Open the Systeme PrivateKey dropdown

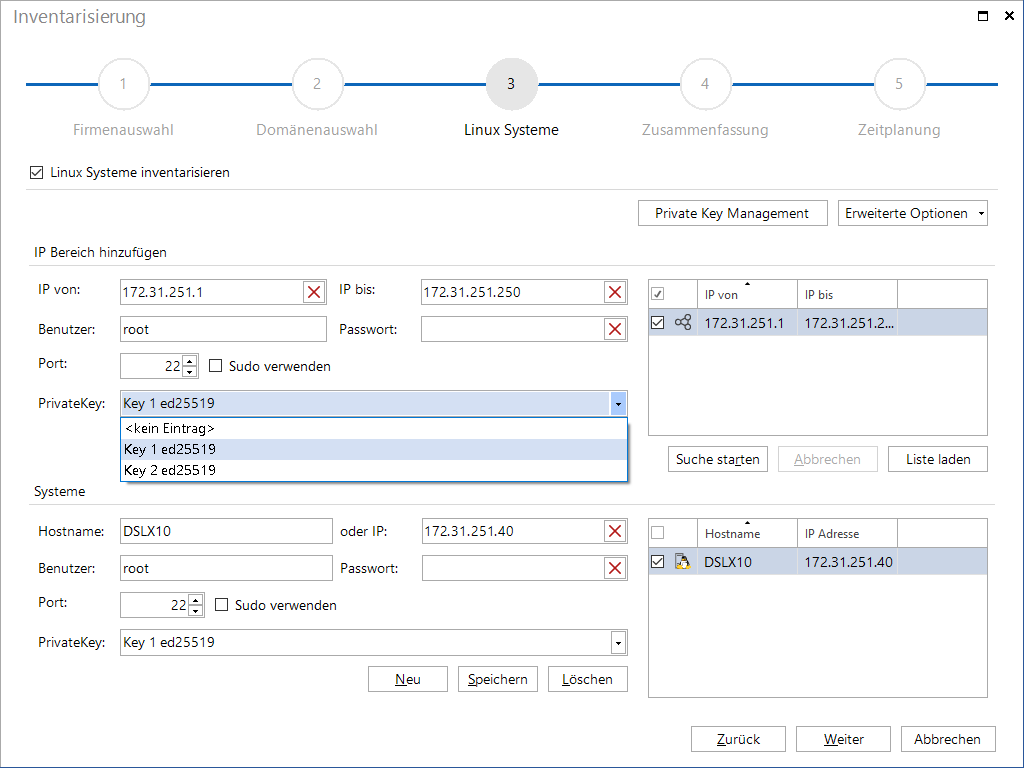pos(618,643)
